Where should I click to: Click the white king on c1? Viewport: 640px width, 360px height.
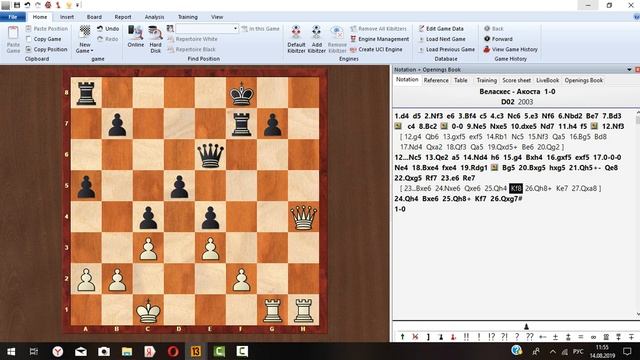(148, 310)
